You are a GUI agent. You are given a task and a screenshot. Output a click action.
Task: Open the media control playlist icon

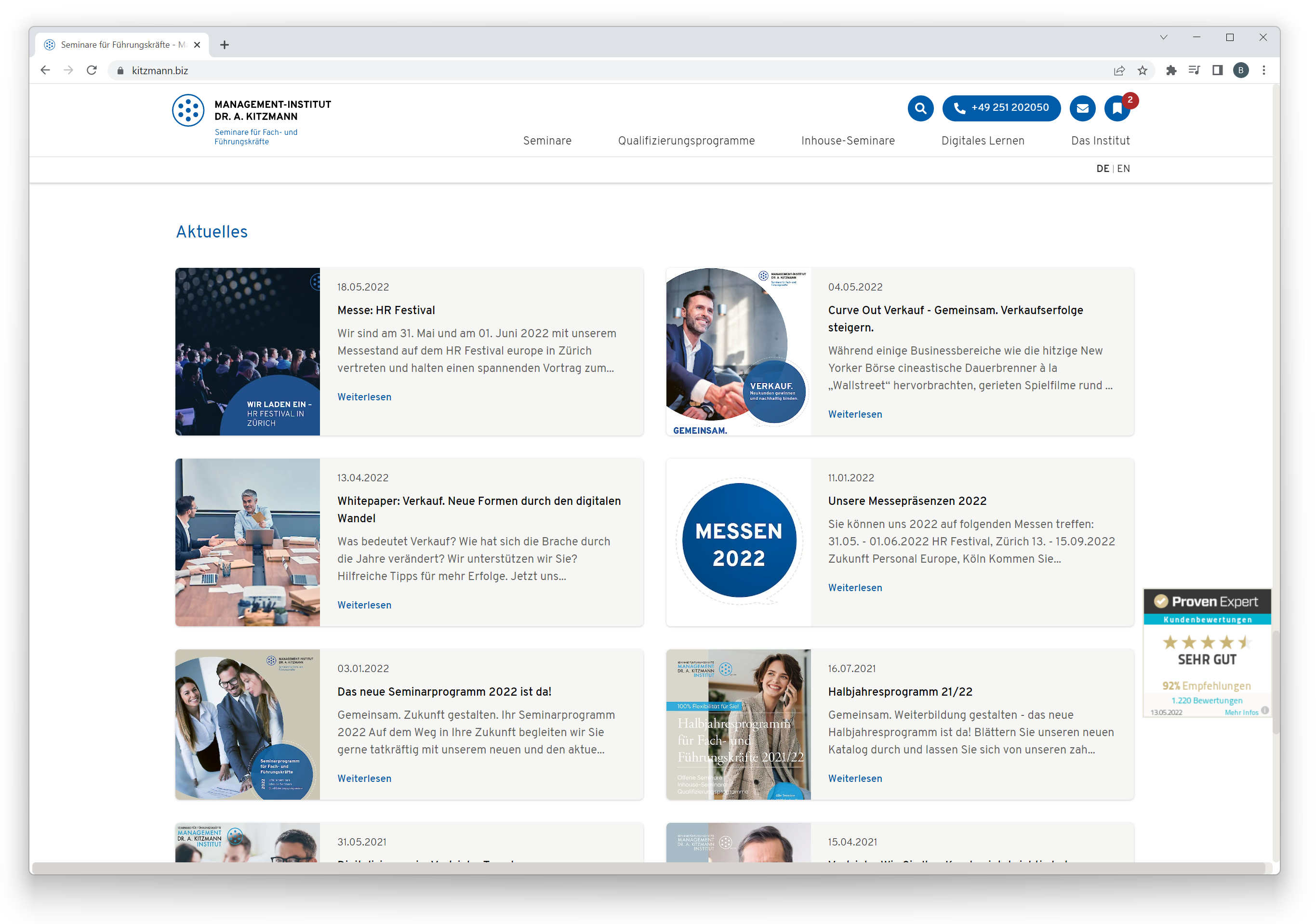[1194, 70]
